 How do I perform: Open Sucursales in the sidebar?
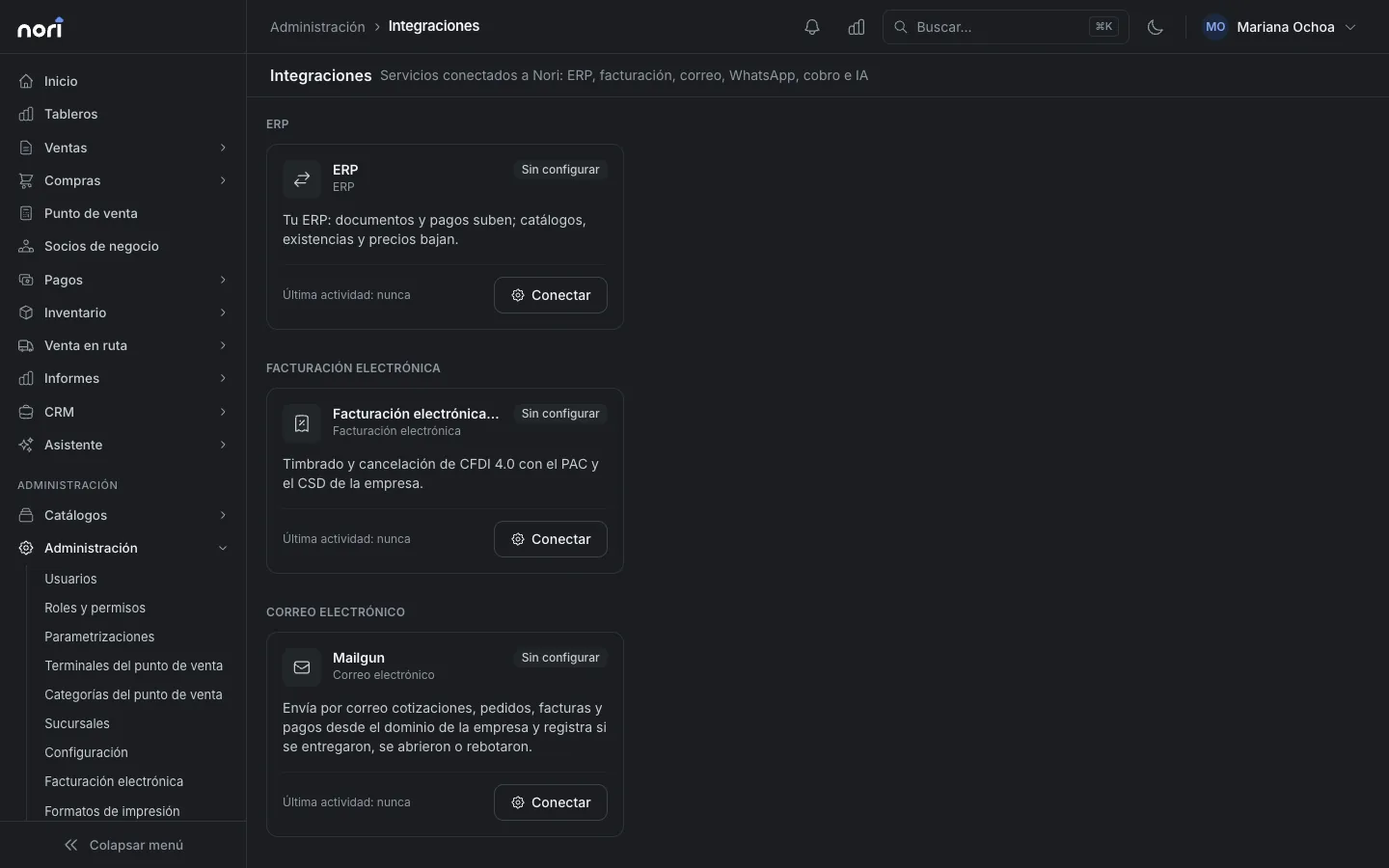tap(77, 723)
